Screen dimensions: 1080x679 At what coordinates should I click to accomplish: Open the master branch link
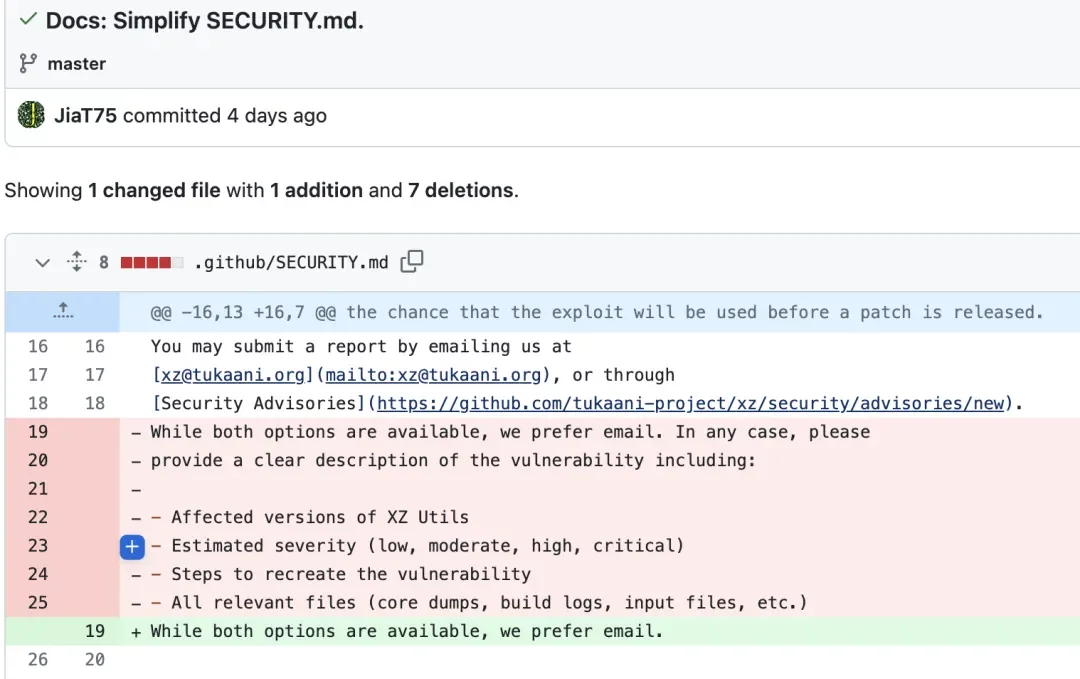click(x=76, y=64)
